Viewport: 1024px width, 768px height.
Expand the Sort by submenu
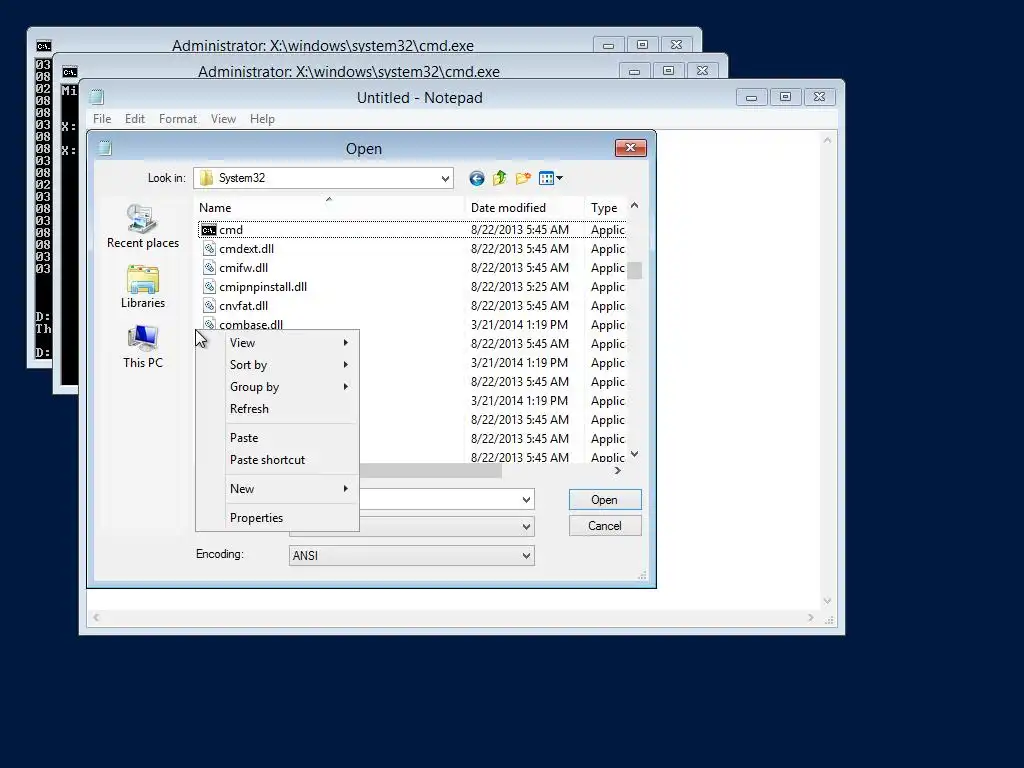pyautogui.click(x=290, y=365)
